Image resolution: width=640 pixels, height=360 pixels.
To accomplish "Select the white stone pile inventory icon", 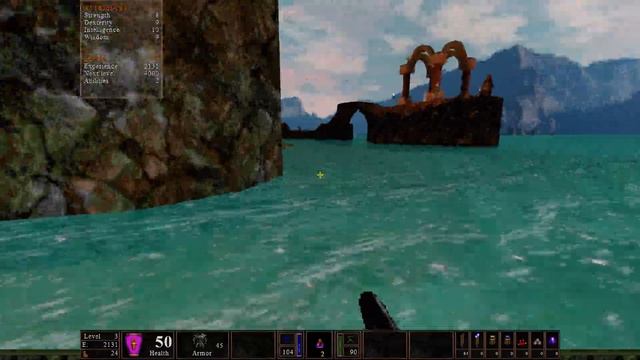I will click(x=537, y=341).
